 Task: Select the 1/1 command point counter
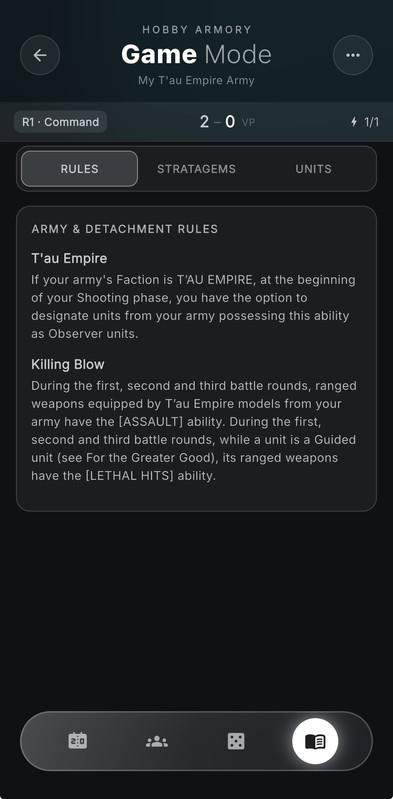(x=371, y=122)
